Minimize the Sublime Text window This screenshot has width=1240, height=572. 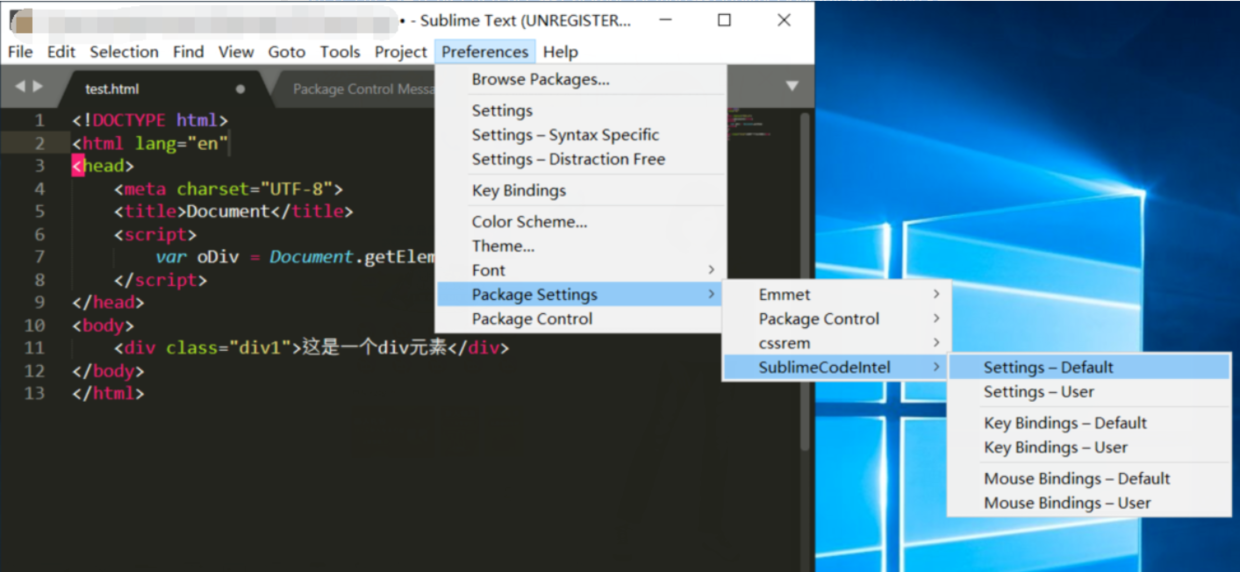coord(665,20)
